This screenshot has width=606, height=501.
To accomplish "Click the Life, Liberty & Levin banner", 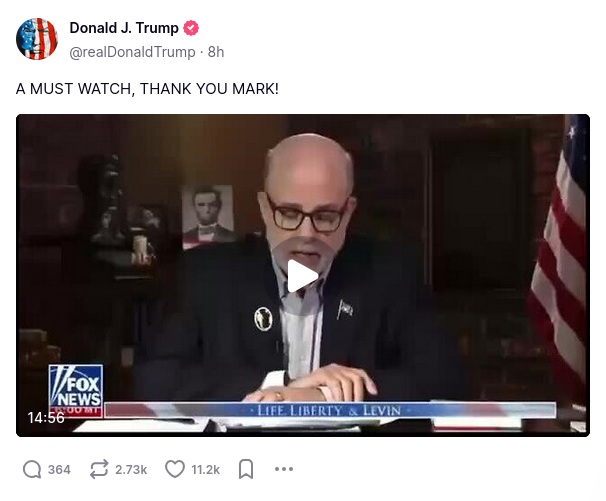I will (x=330, y=410).
